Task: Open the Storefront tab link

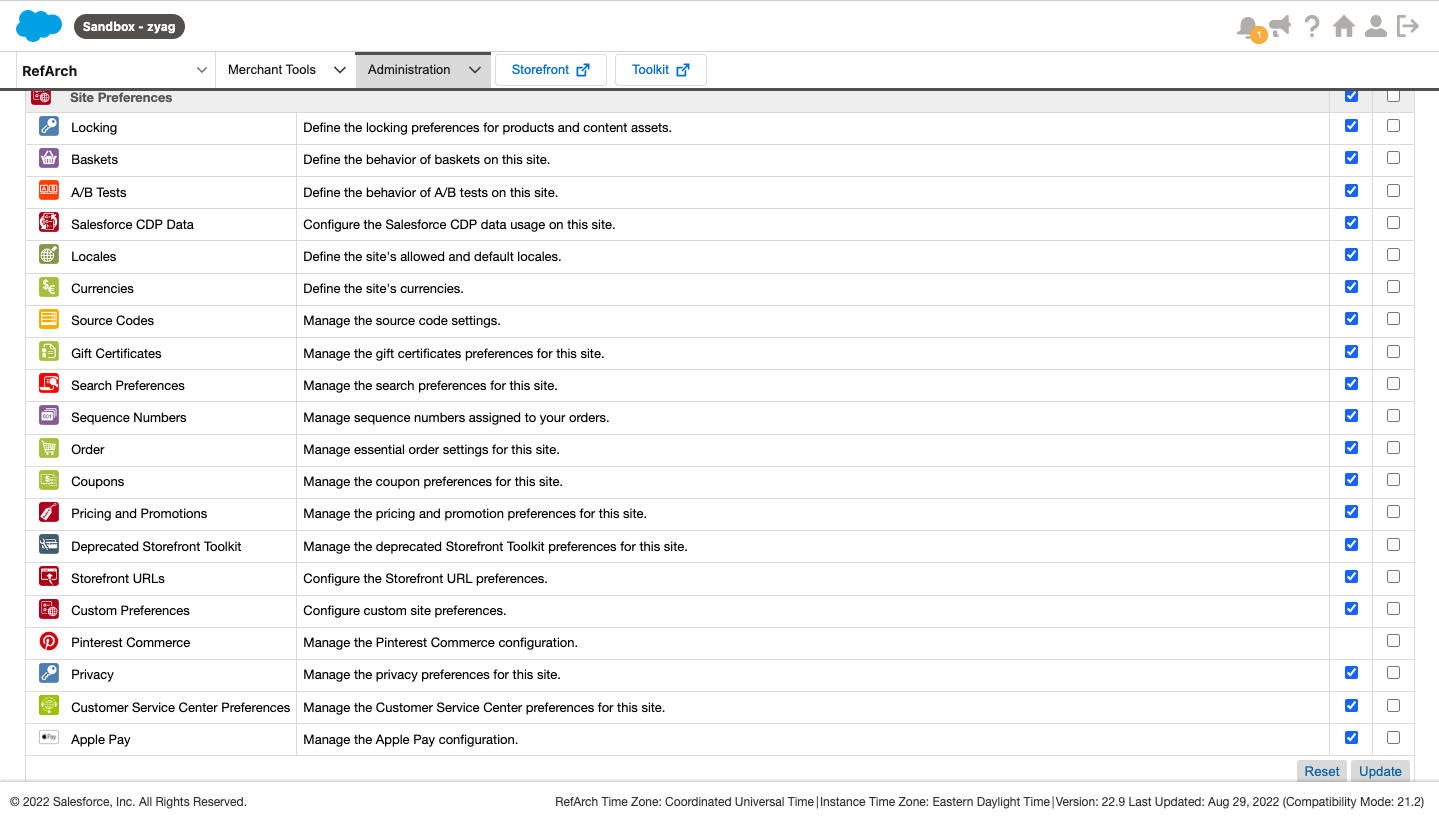Action: click(550, 70)
